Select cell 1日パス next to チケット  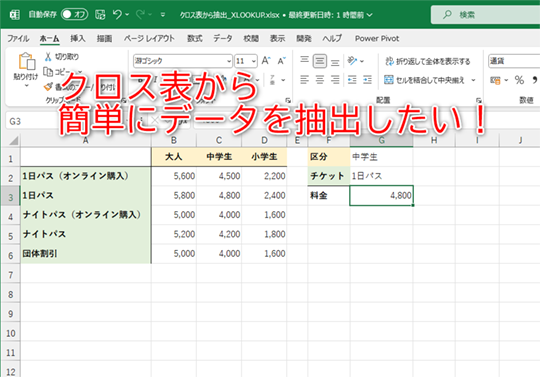point(382,176)
